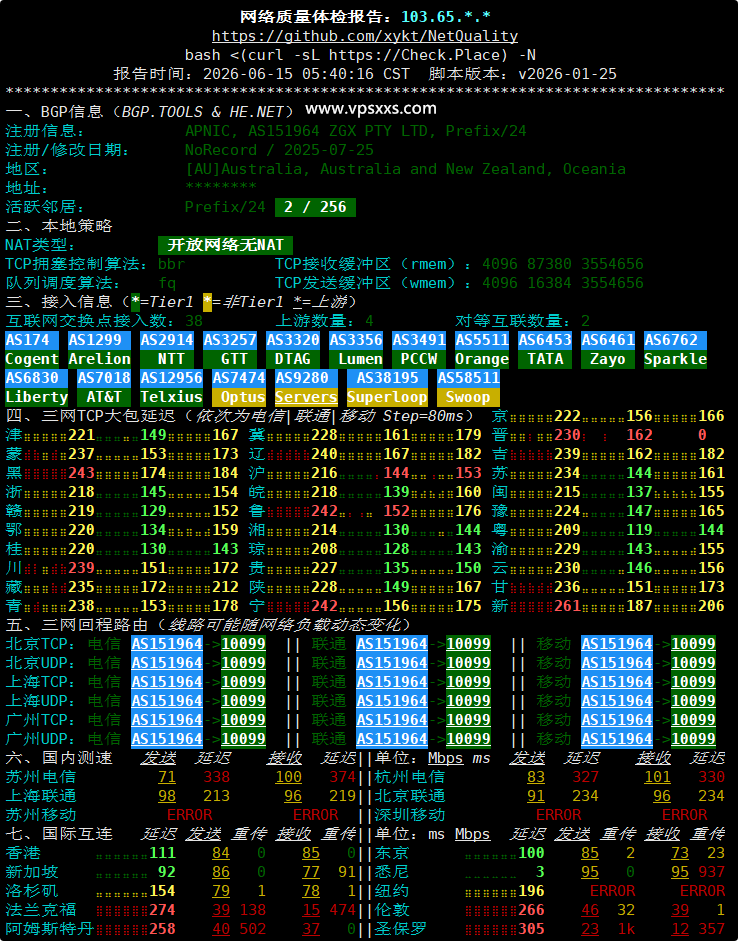
Task: Select the AS3320 DTAG badge
Action: [x=293, y=349]
